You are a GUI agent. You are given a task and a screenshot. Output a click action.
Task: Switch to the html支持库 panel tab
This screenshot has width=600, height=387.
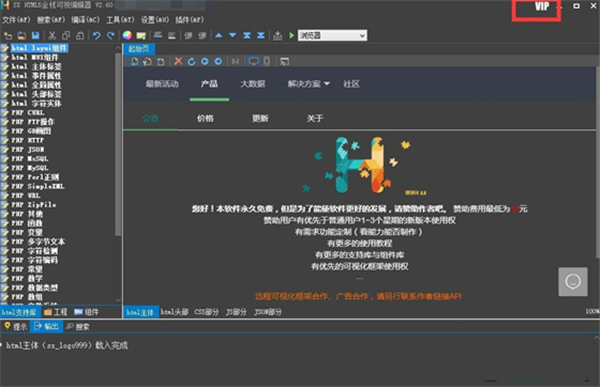pyautogui.click(x=20, y=312)
